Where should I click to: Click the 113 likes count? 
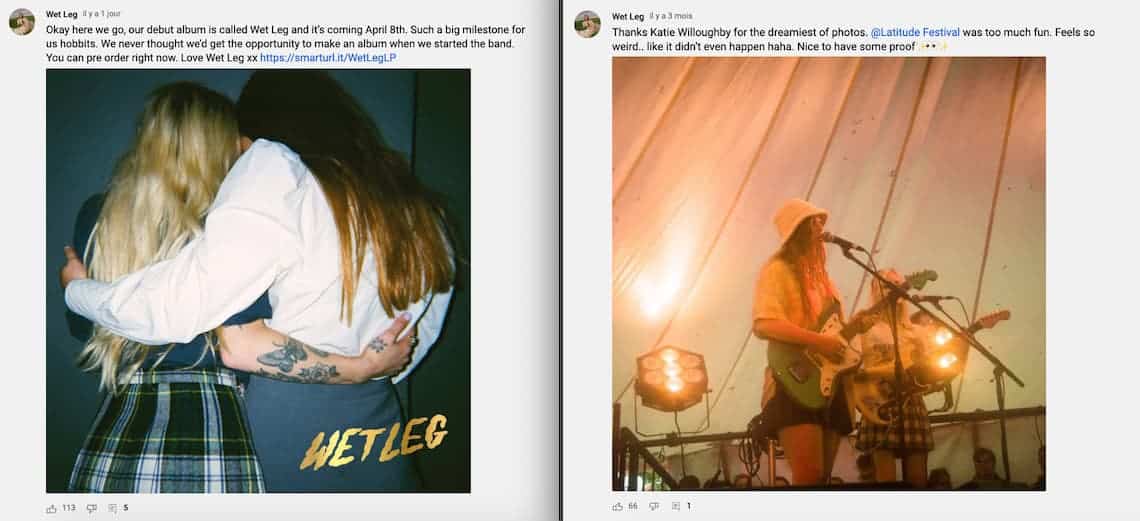(x=68, y=508)
